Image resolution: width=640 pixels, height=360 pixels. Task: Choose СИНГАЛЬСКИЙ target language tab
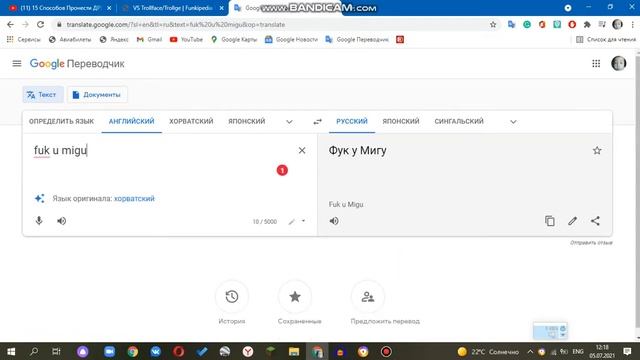point(459,121)
